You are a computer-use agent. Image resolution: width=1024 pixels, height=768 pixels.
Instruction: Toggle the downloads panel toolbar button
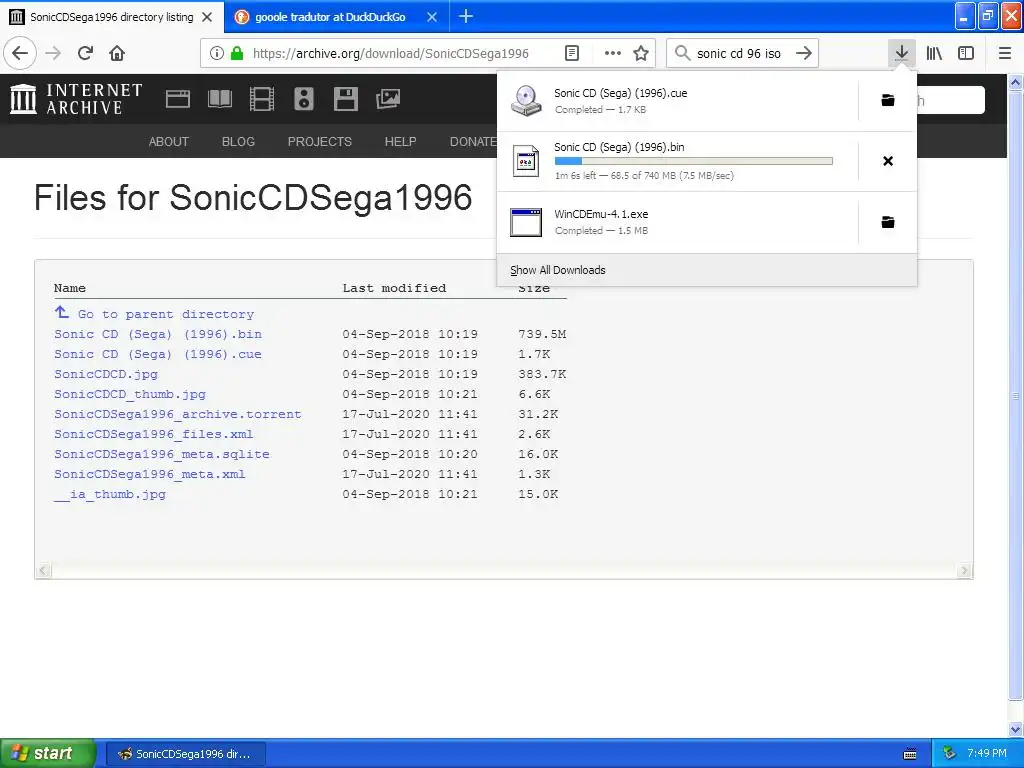click(901, 53)
